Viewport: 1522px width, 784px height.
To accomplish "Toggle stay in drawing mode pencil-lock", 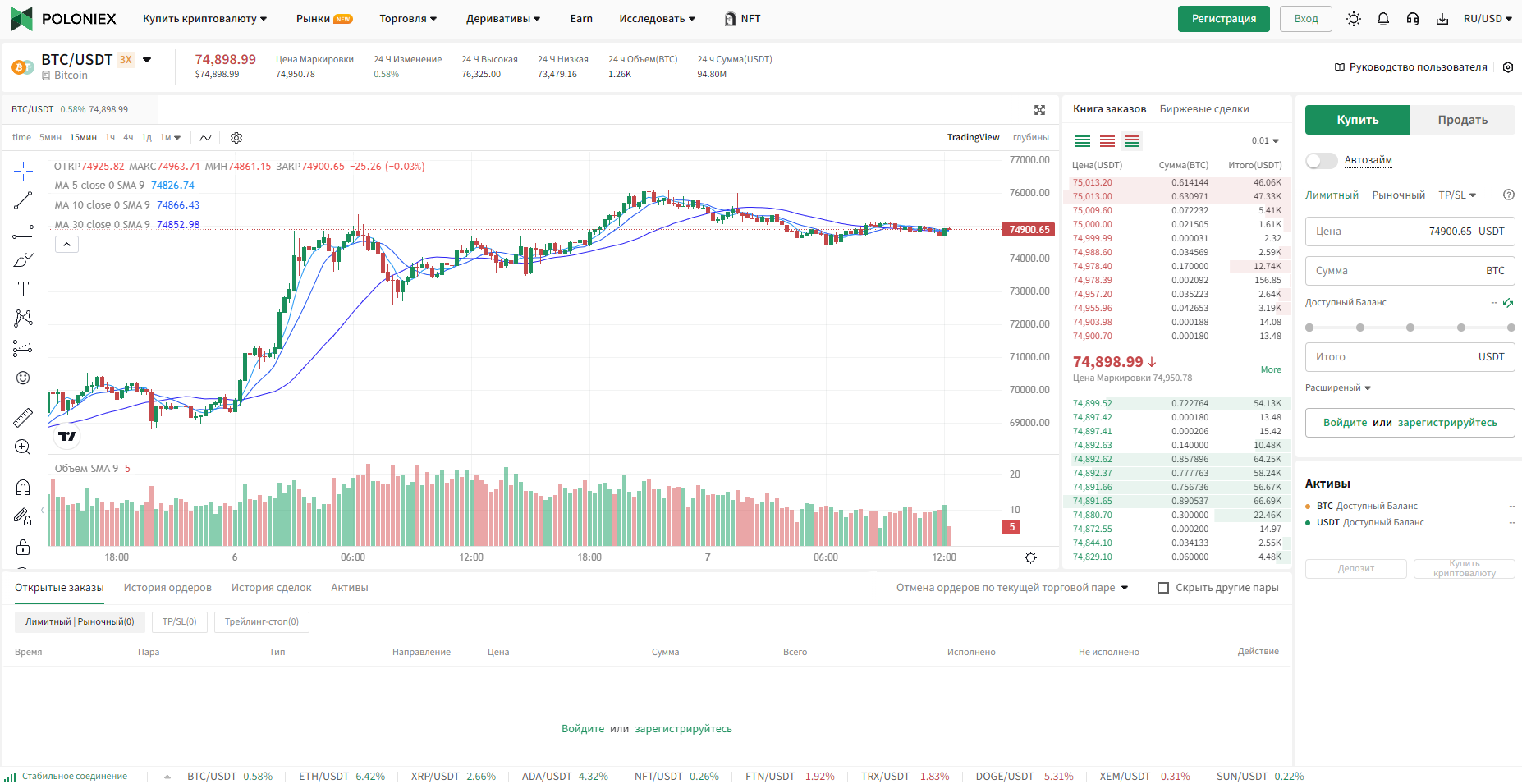I will tap(23, 516).
